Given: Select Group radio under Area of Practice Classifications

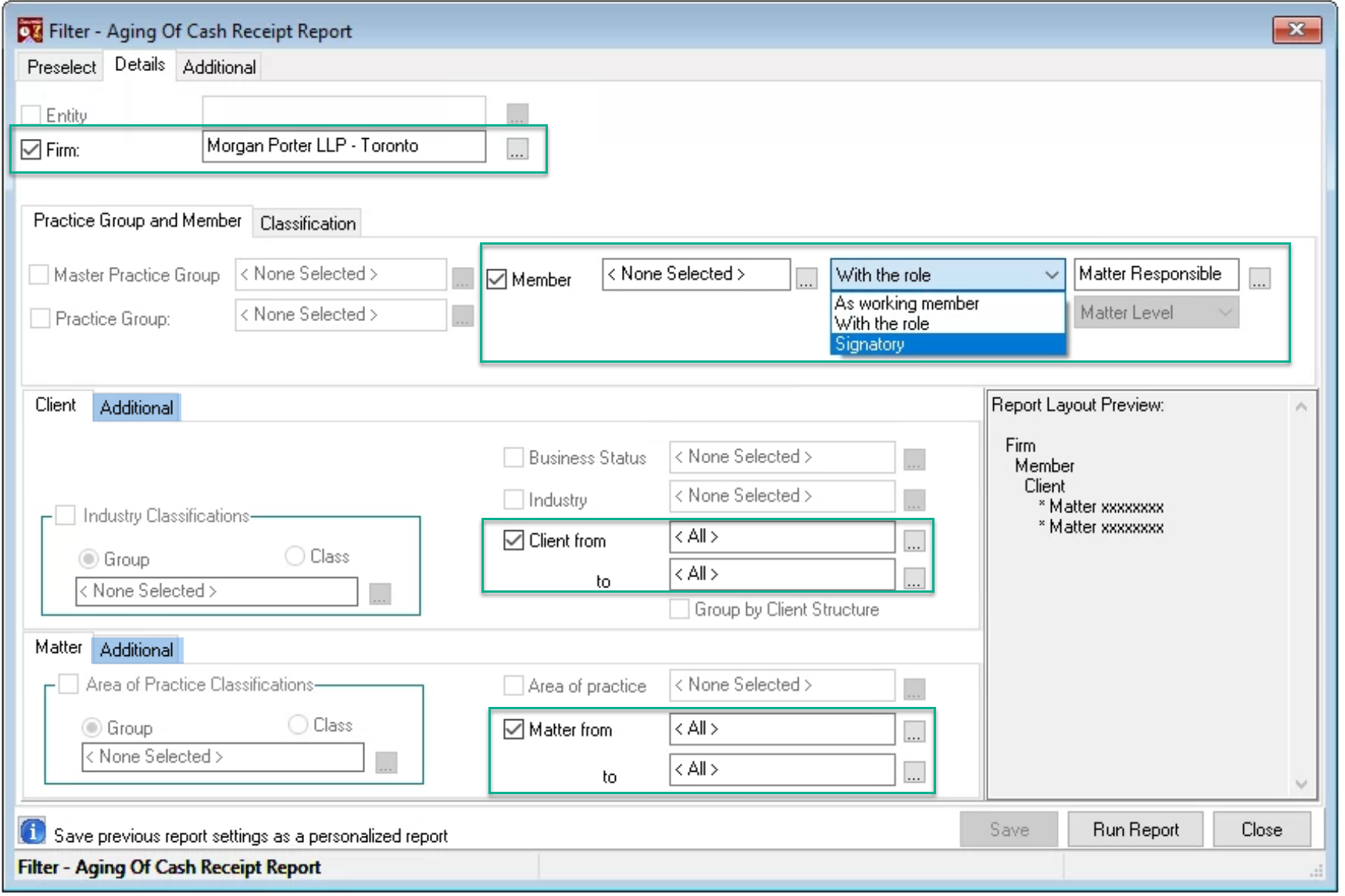Looking at the screenshot, I should click(x=92, y=728).
